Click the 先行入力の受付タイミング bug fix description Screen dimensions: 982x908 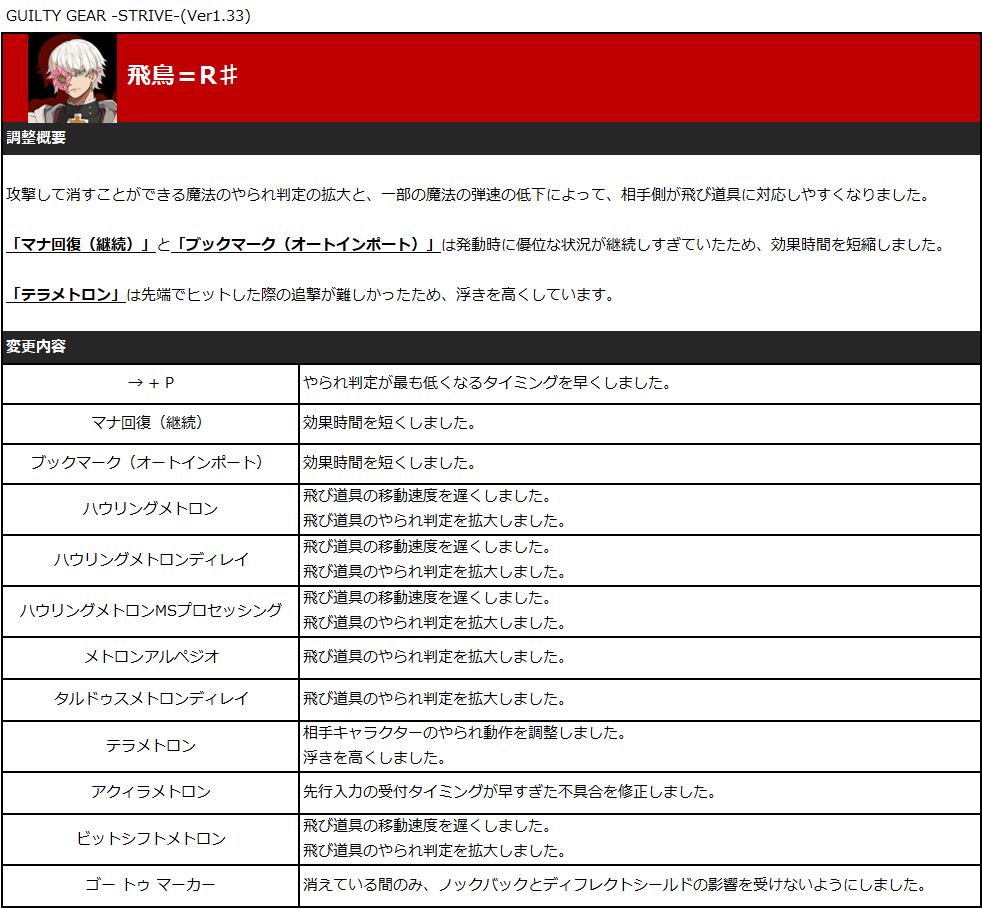pos(510,792)
